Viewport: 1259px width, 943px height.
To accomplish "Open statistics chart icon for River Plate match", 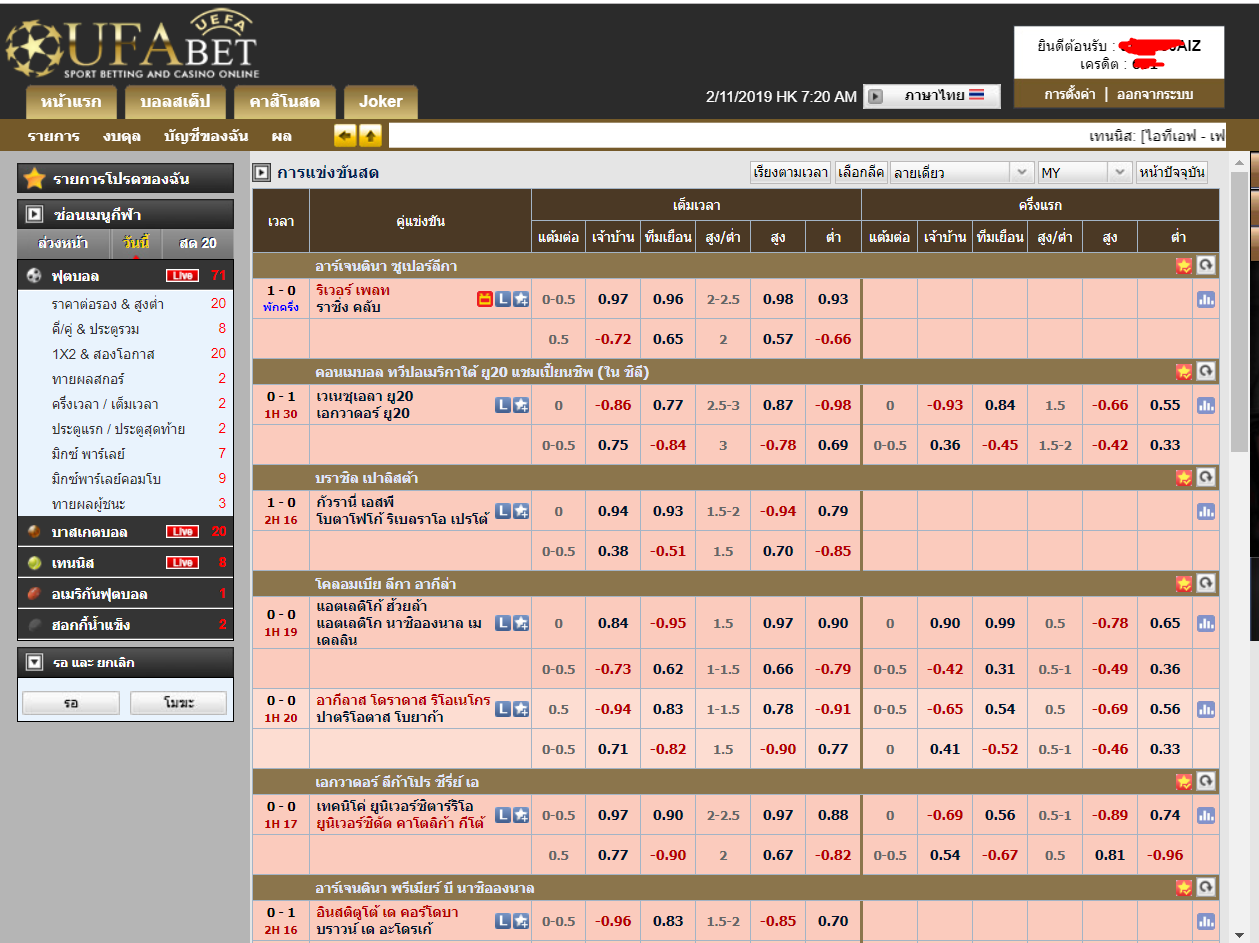I will (1206, 299).
